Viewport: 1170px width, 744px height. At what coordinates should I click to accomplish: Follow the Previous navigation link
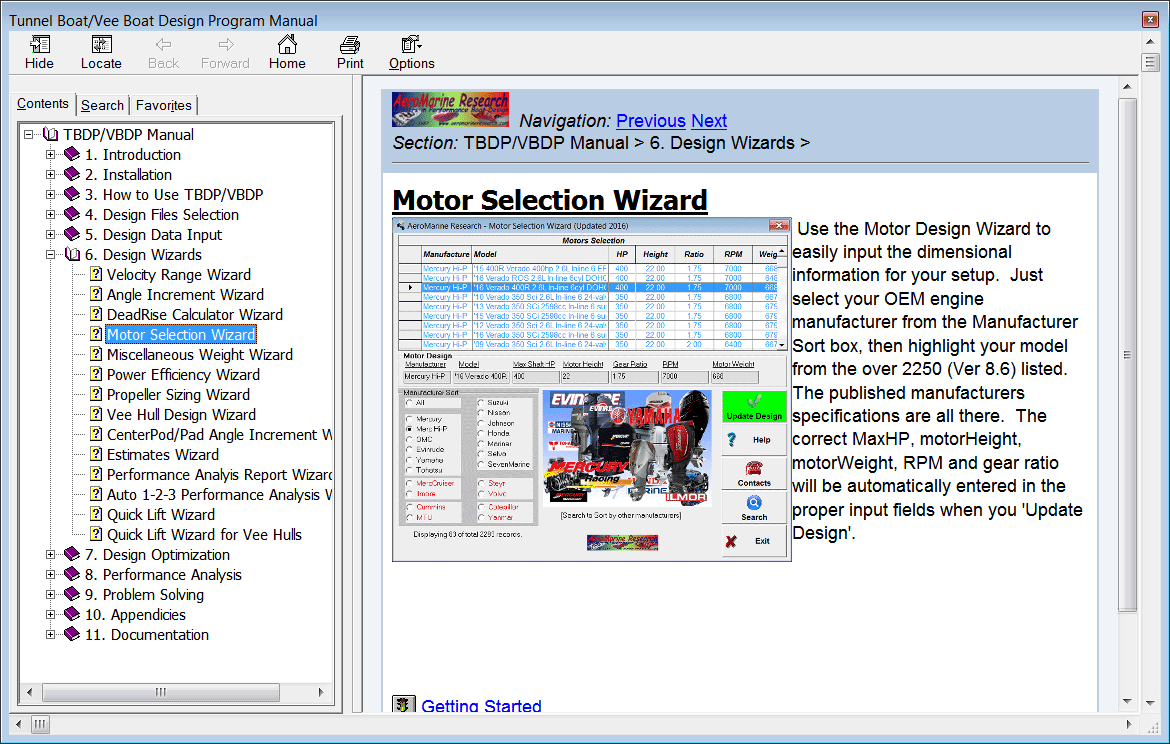[x=651, y=121]
